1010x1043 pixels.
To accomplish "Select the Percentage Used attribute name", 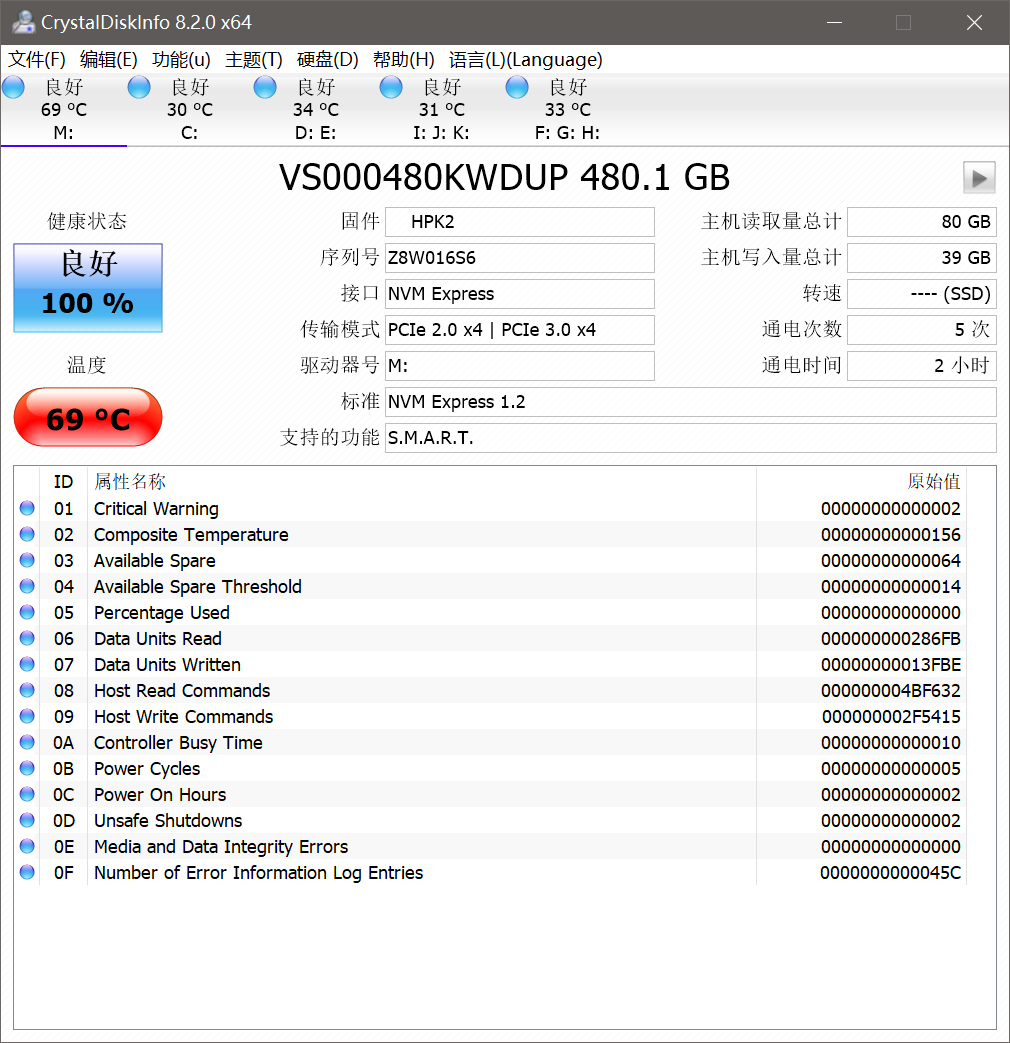I will [x=162, y=613].
